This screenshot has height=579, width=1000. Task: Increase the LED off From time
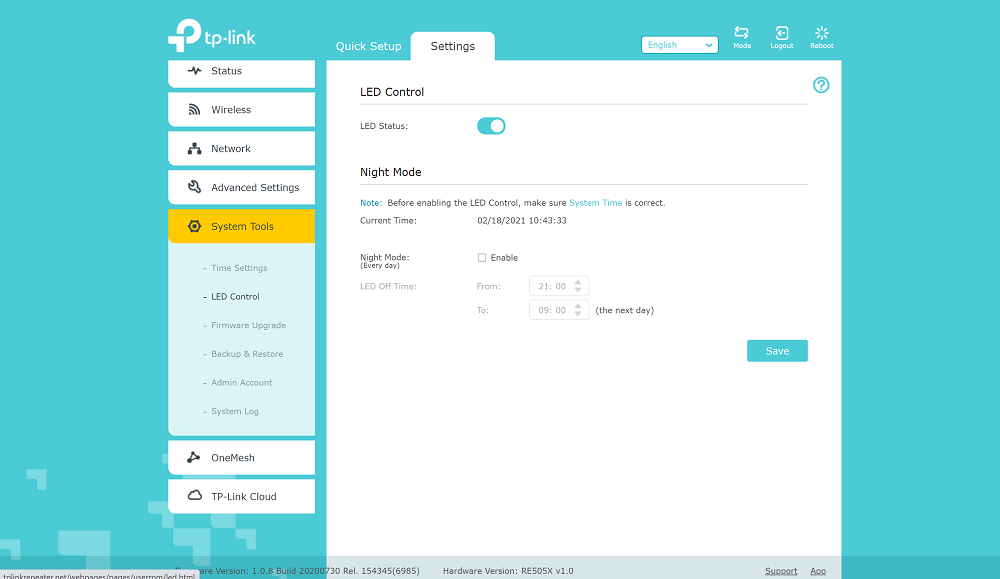click(x=578, y=282)
